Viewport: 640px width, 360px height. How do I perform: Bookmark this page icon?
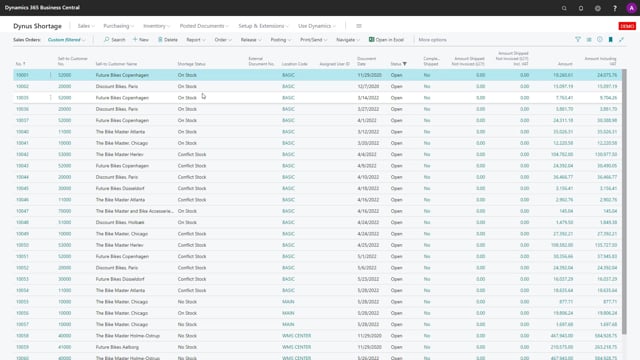611,40
